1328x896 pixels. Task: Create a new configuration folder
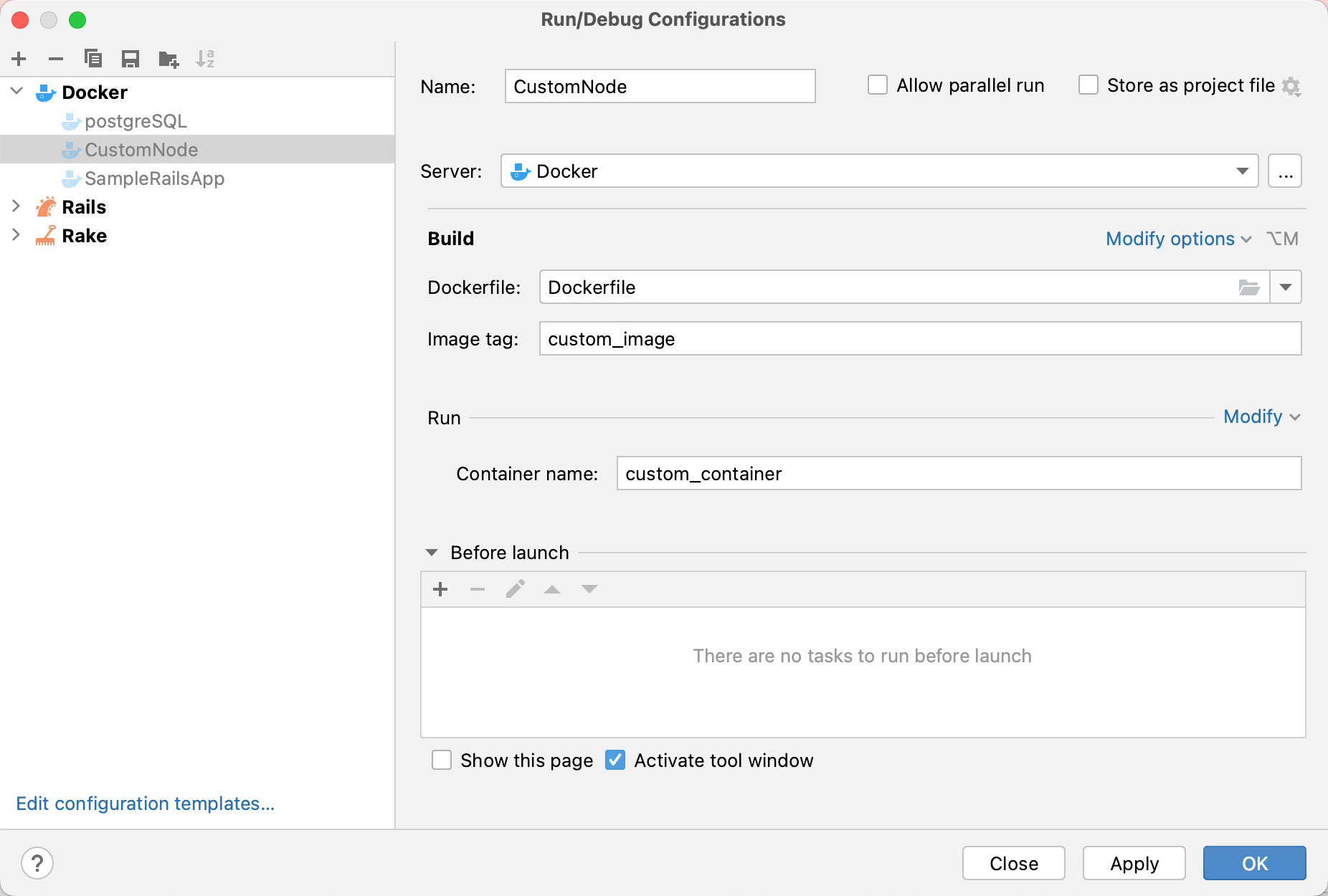coord(169,59)
